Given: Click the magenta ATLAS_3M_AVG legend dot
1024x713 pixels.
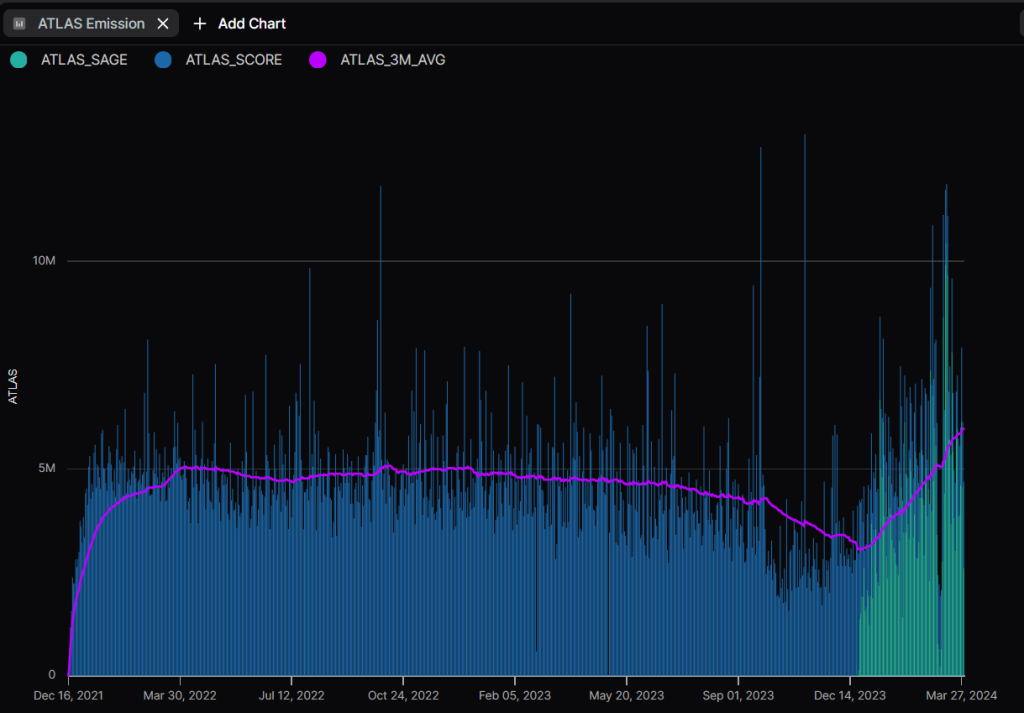Looking at the screenshot, I should click(318, 60).
